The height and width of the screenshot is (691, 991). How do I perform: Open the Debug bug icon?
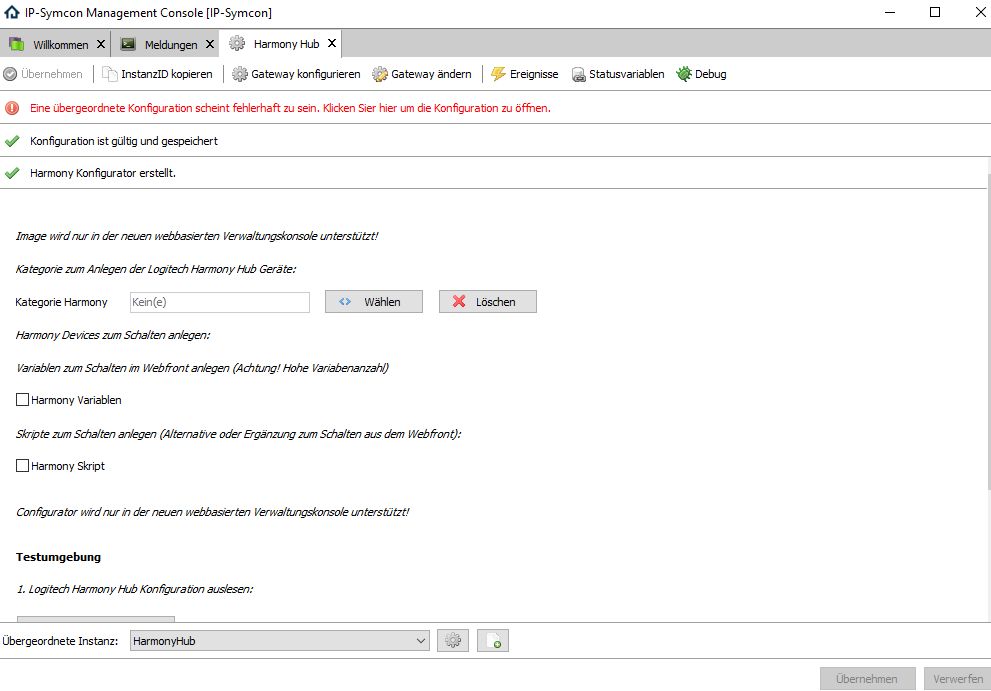[x=684, y=74]
